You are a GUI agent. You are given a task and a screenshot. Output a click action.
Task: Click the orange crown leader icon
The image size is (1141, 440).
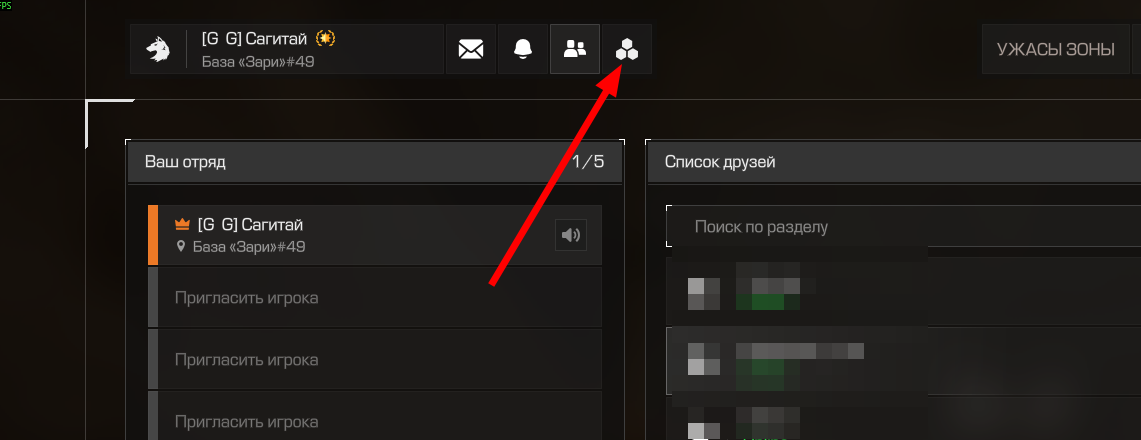(x=182, y=225)
